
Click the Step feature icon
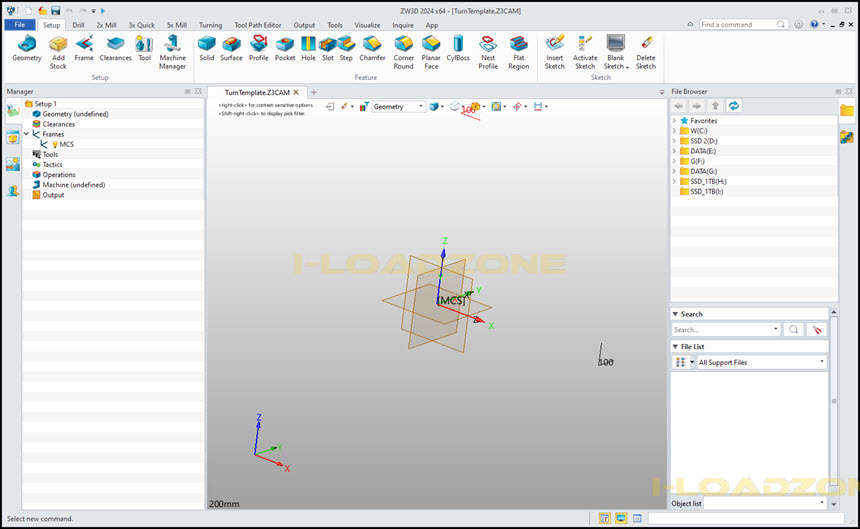click(346, 49)
